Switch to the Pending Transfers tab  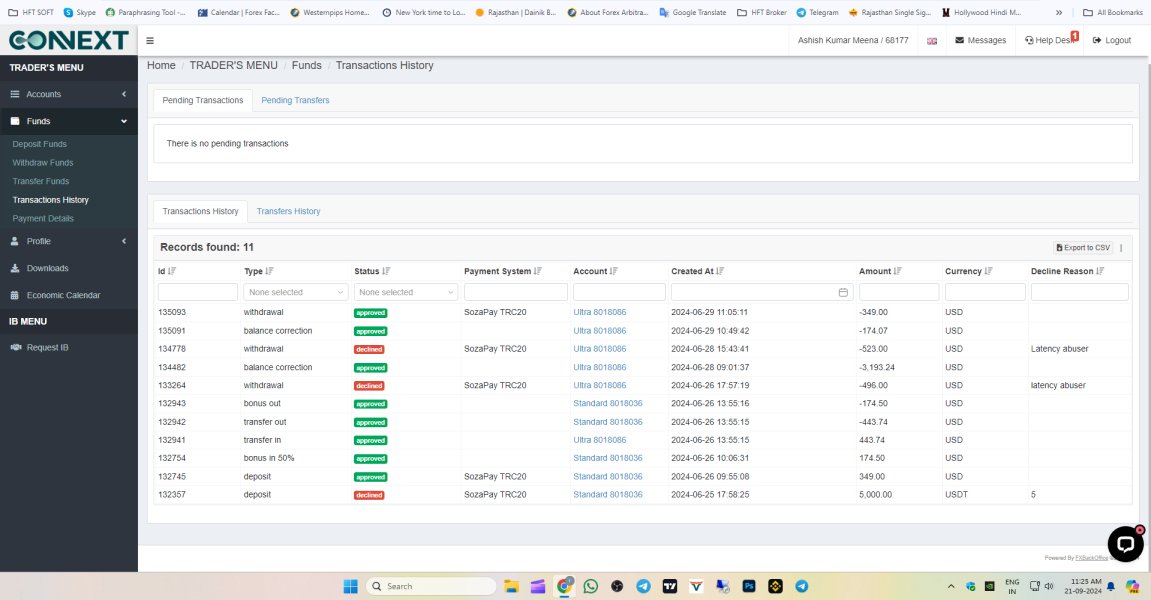coord(295,100)
